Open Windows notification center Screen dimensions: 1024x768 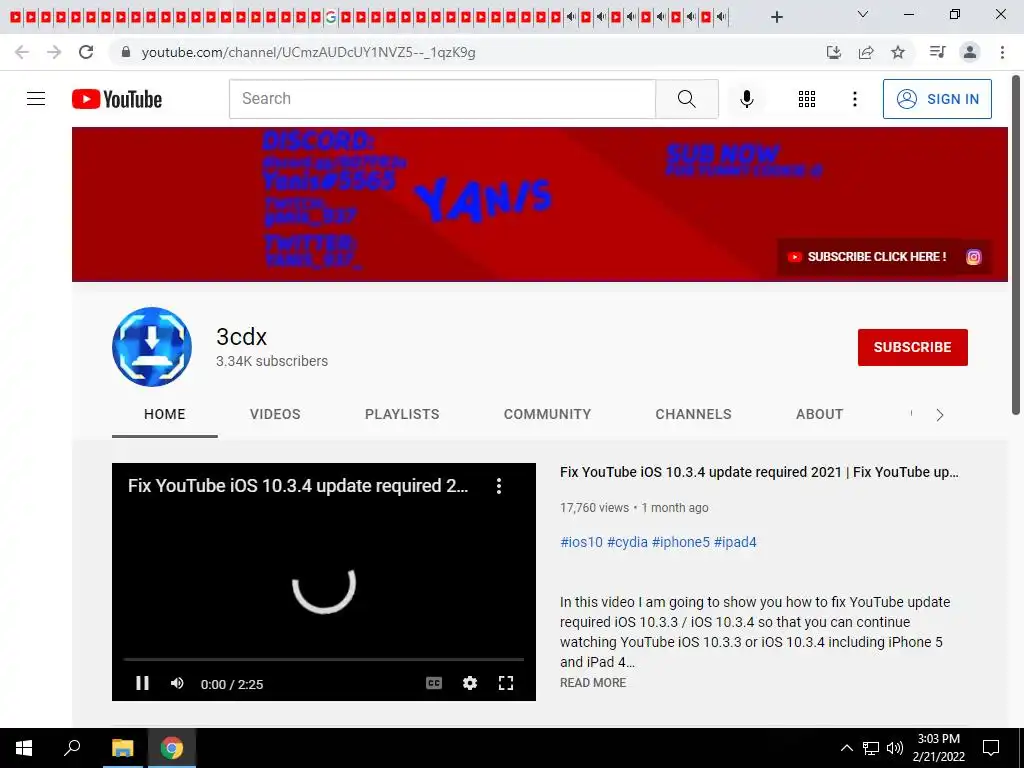991,748
